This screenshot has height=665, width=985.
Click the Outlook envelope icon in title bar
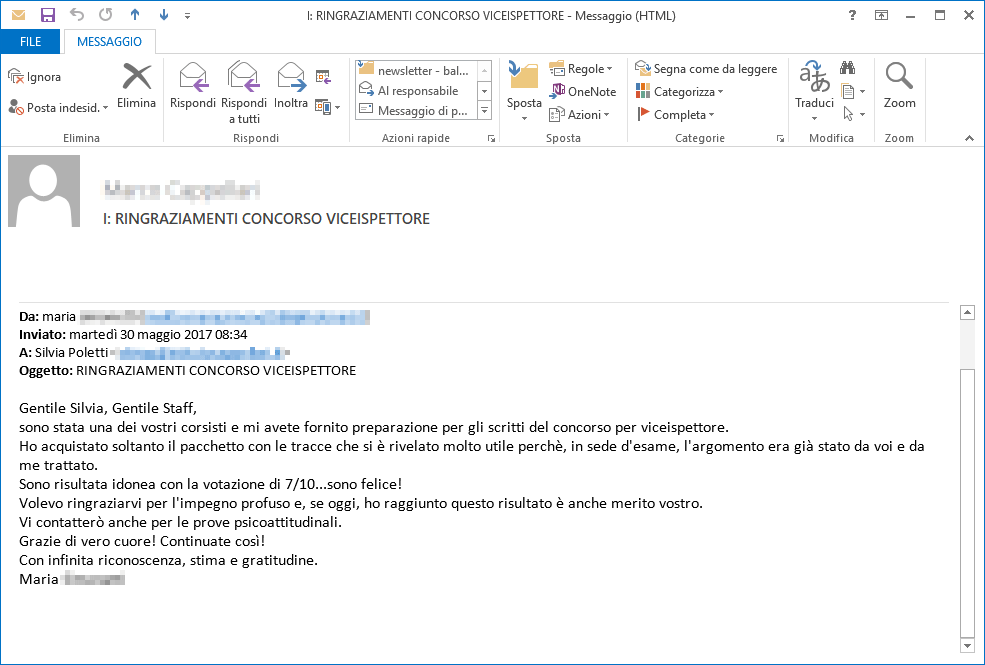tap(18, 15)
